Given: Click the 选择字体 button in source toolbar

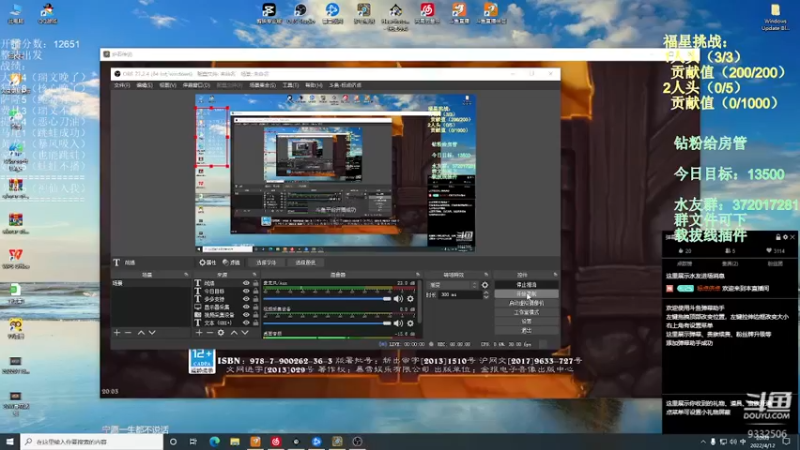Looking at the screenshot, I should pyautogui.click(x=266, y=262).
